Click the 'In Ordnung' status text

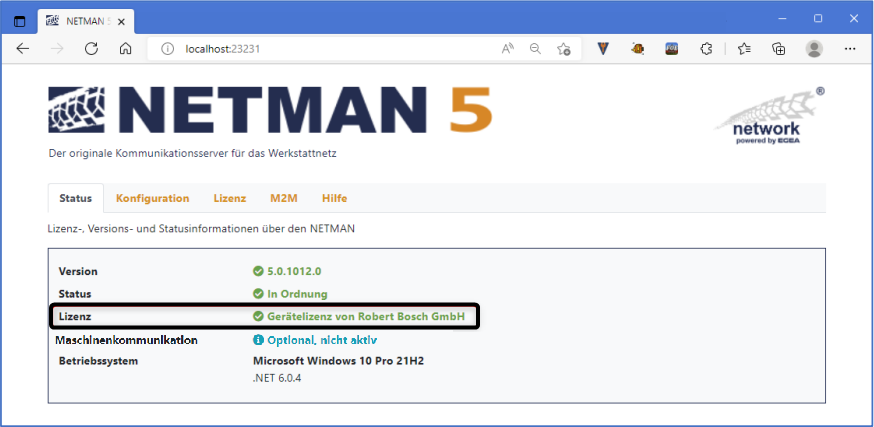point(297,294)
